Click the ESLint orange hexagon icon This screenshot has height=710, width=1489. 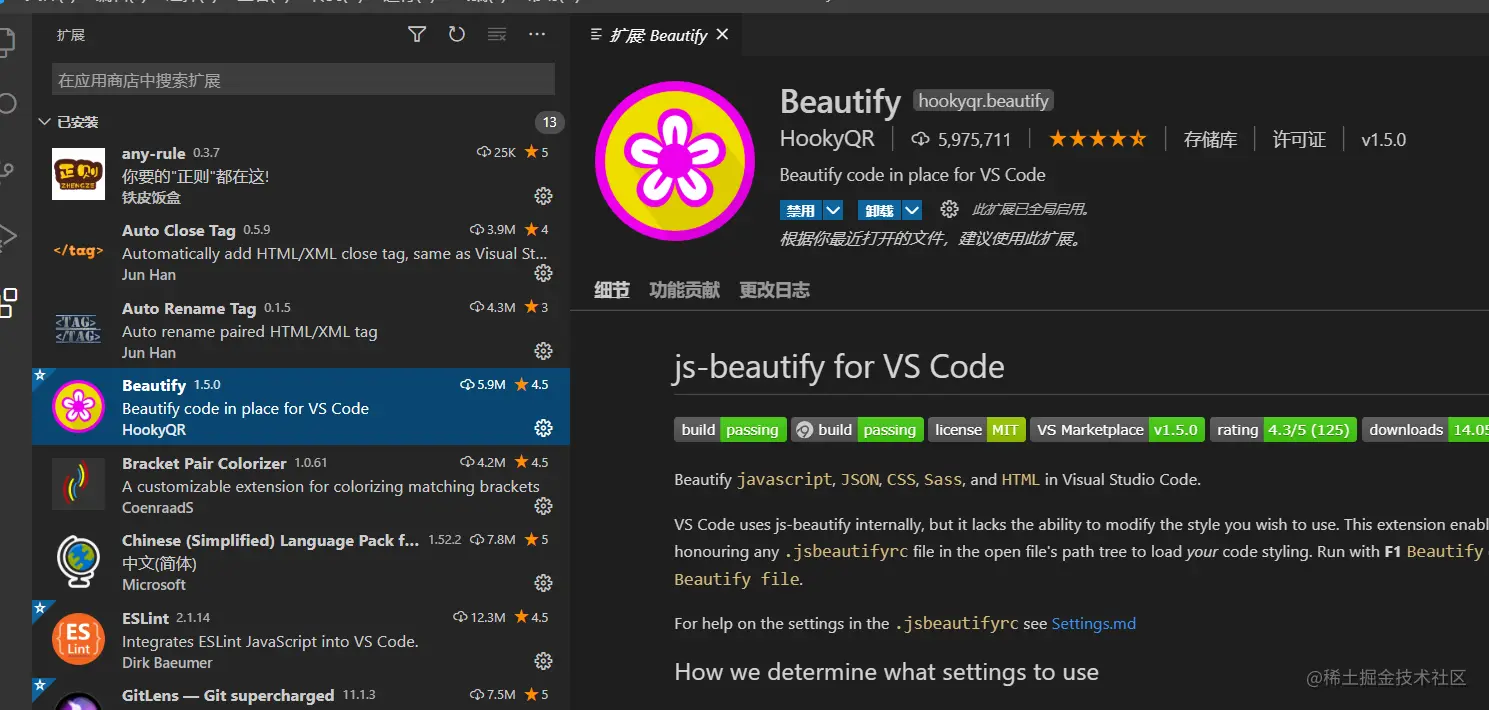coord(78,639)
